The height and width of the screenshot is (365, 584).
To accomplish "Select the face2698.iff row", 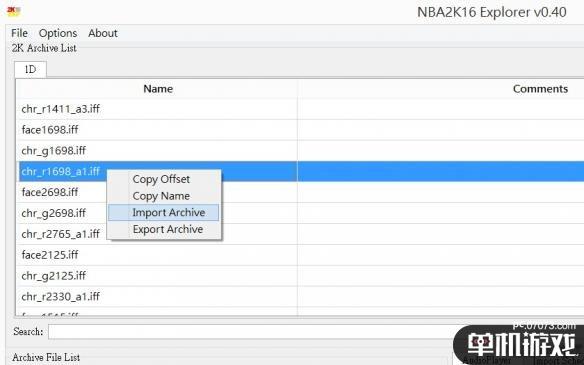I will (300, 192).
